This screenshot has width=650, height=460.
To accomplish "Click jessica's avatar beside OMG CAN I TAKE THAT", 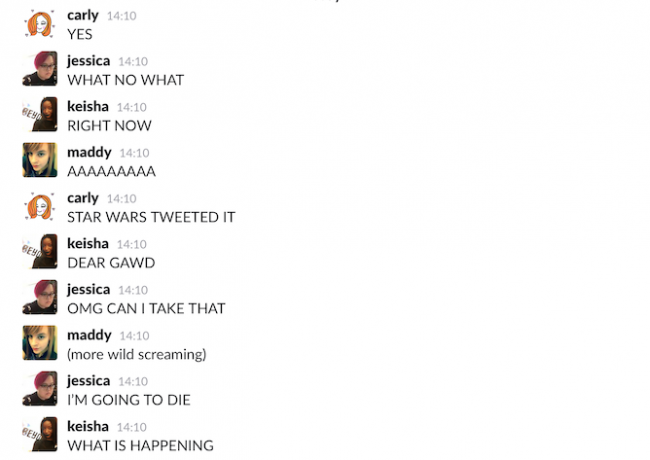I will coord(40,297).
